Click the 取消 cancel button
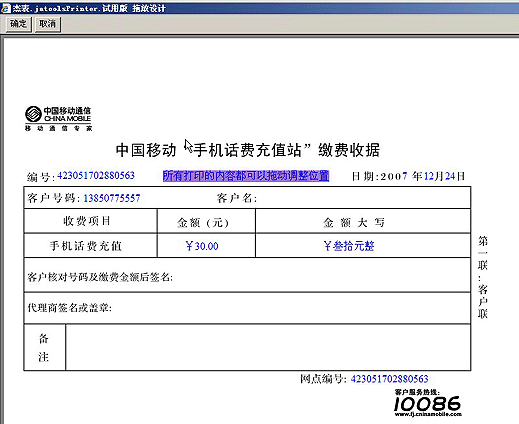Viewport: 519px width, 424px height. pos(48,24)
